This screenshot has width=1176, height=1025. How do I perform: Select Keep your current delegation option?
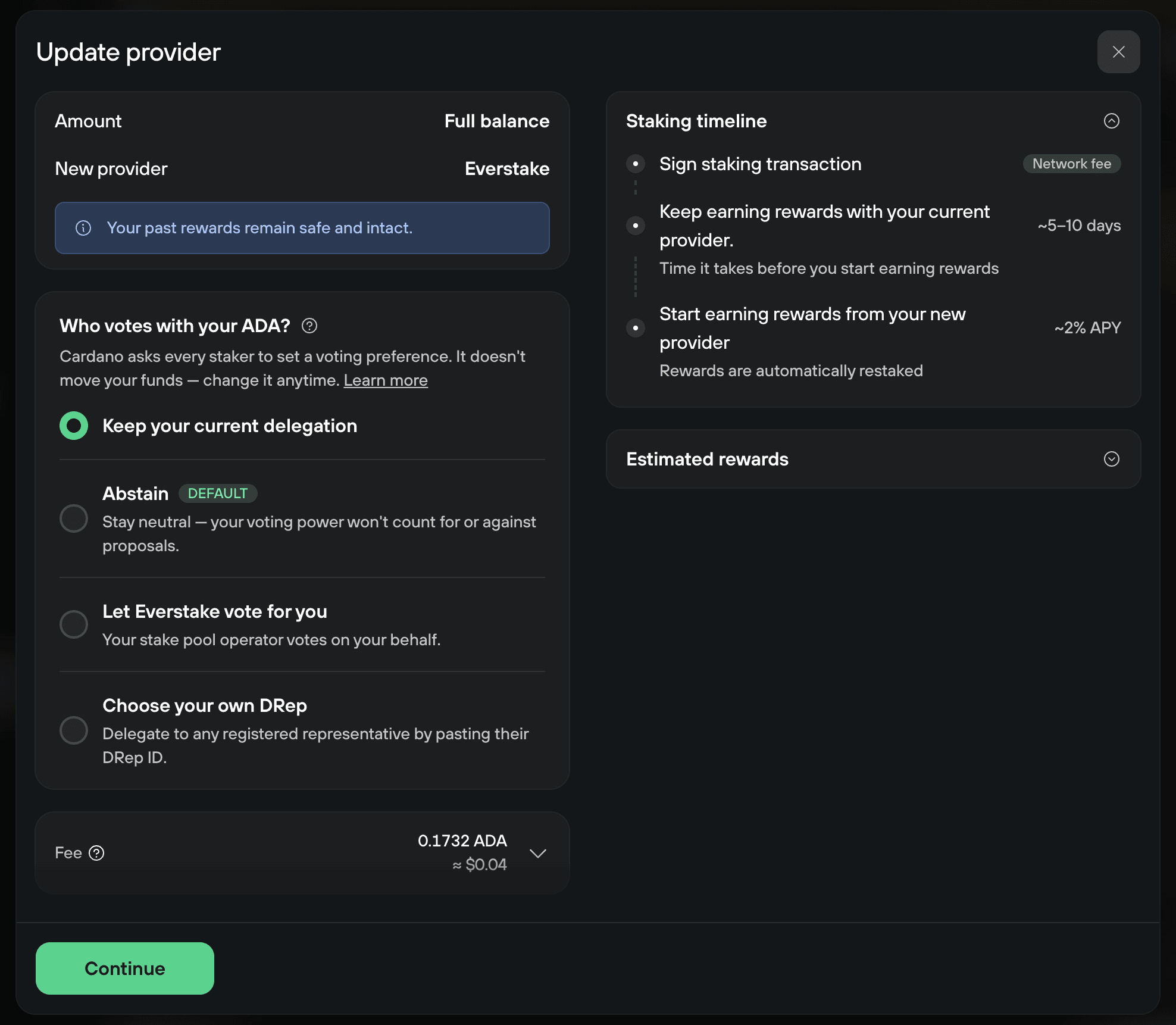[x=74, y=426]
